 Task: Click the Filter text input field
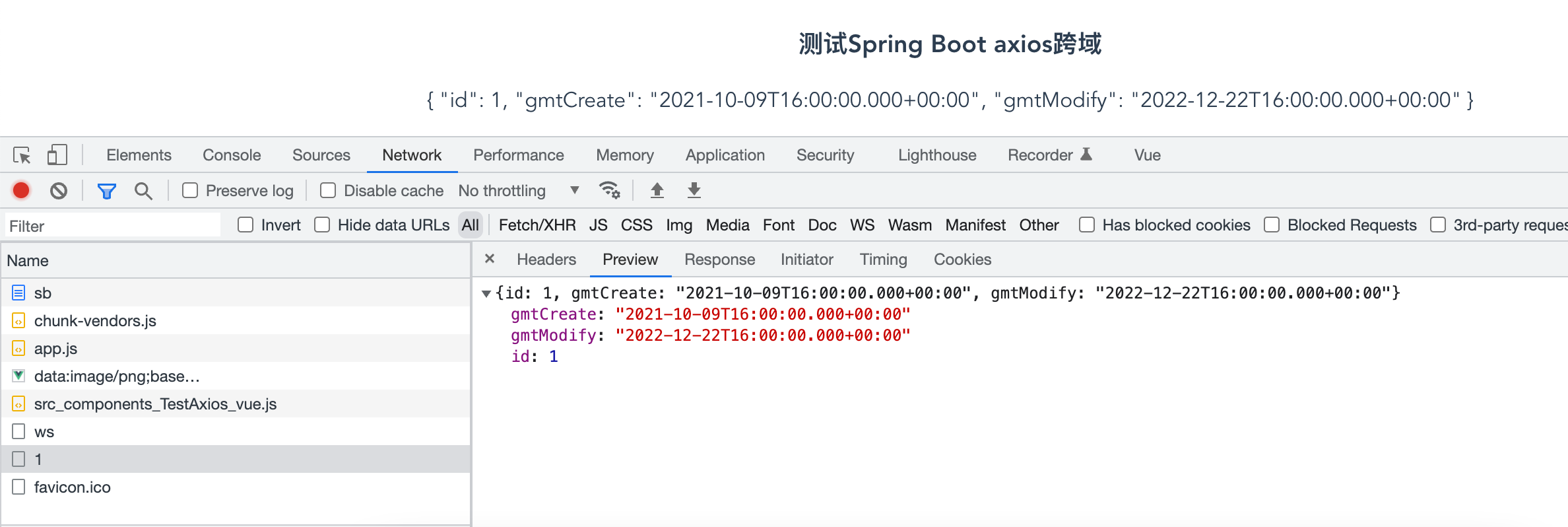tap(113, 225)
